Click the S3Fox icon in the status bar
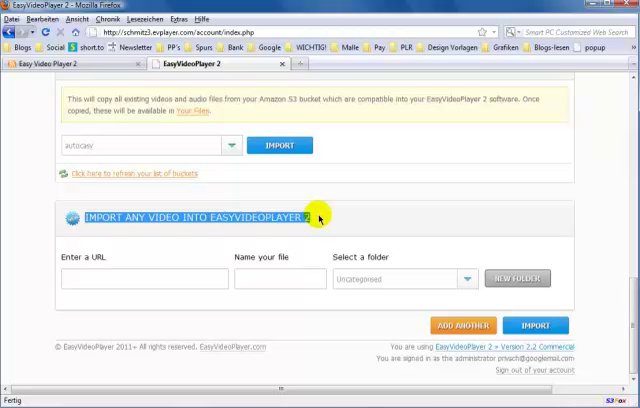640x408 pixels. click(616, 400)
